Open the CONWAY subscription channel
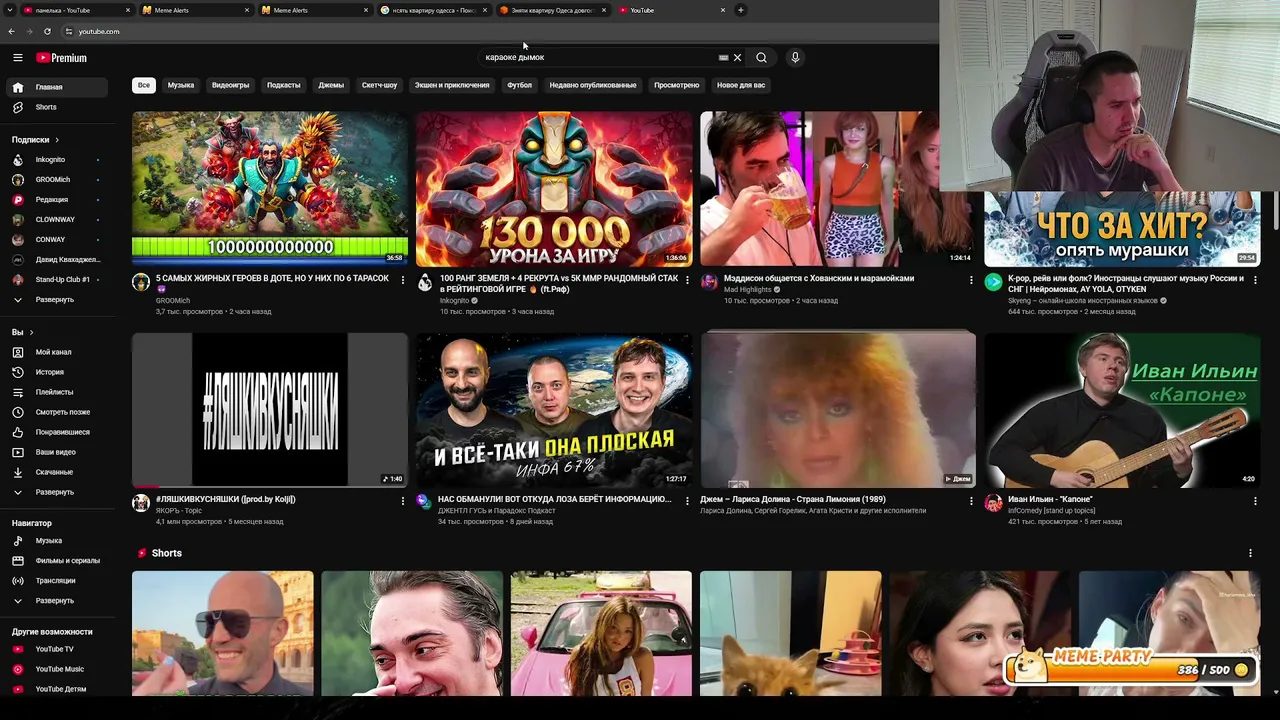The width and height of the screenshot is (1280, 720). [55, 240]
